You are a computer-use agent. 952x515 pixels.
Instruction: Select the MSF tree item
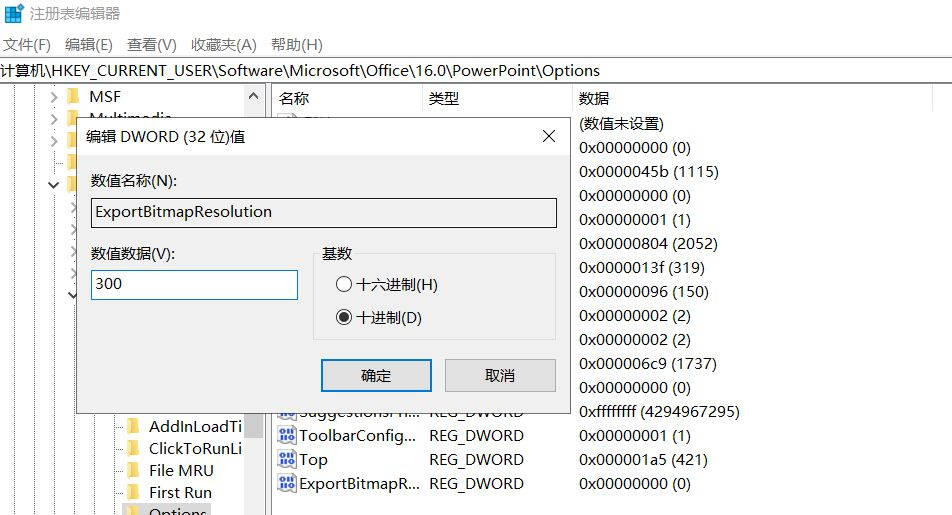[x=105, y=97]
